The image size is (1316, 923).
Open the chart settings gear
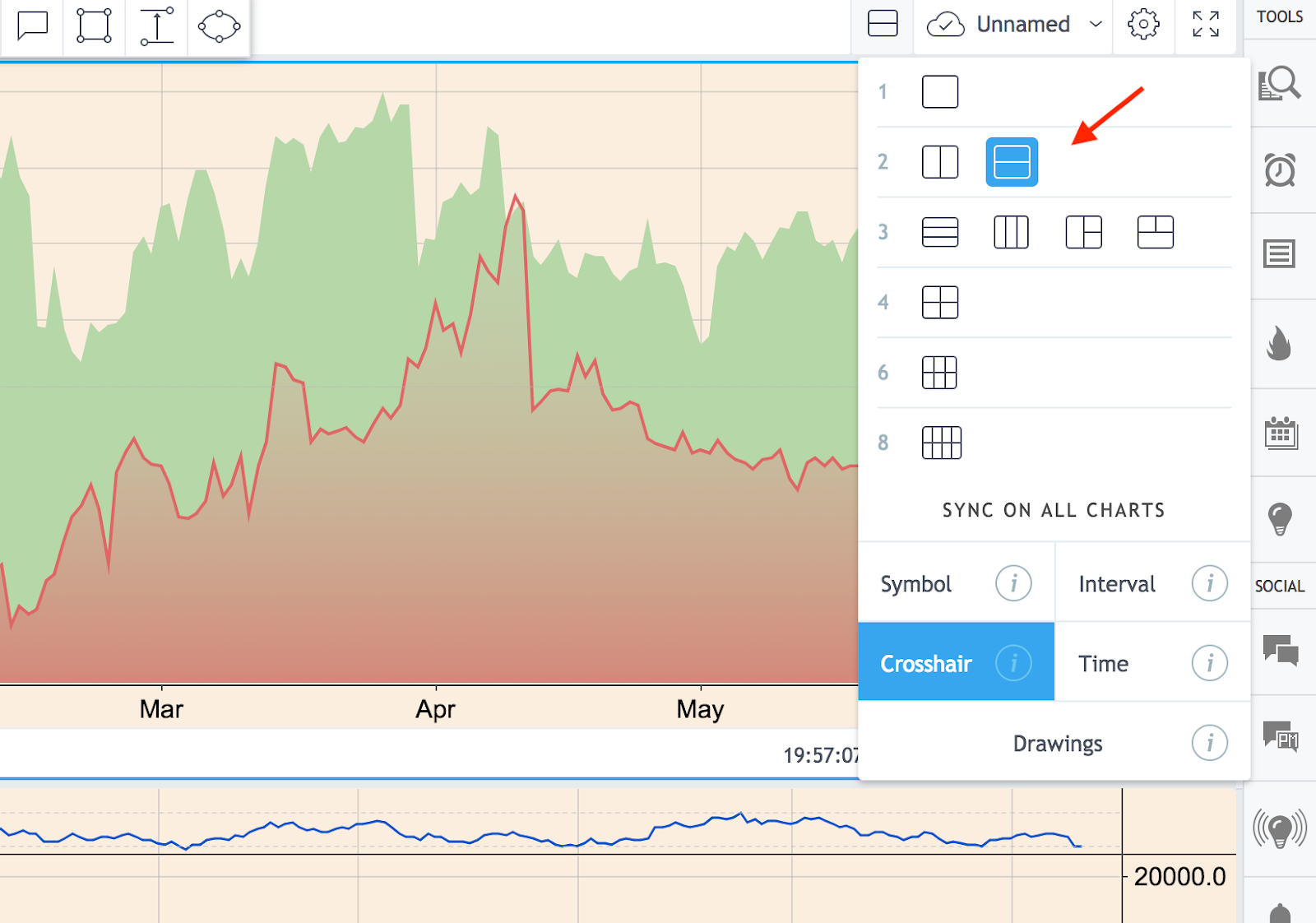click(x=1143, y=25)
